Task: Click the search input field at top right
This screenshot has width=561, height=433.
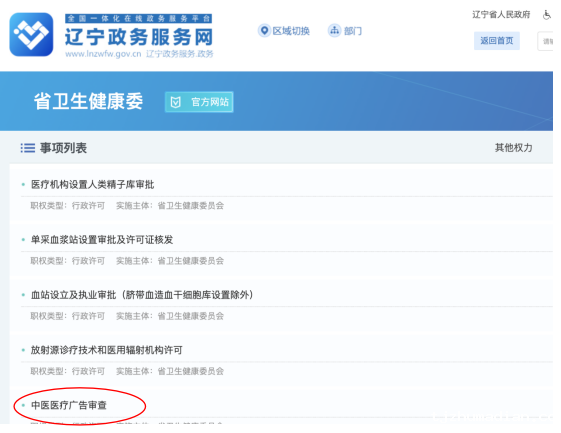Action: point(545,41)
